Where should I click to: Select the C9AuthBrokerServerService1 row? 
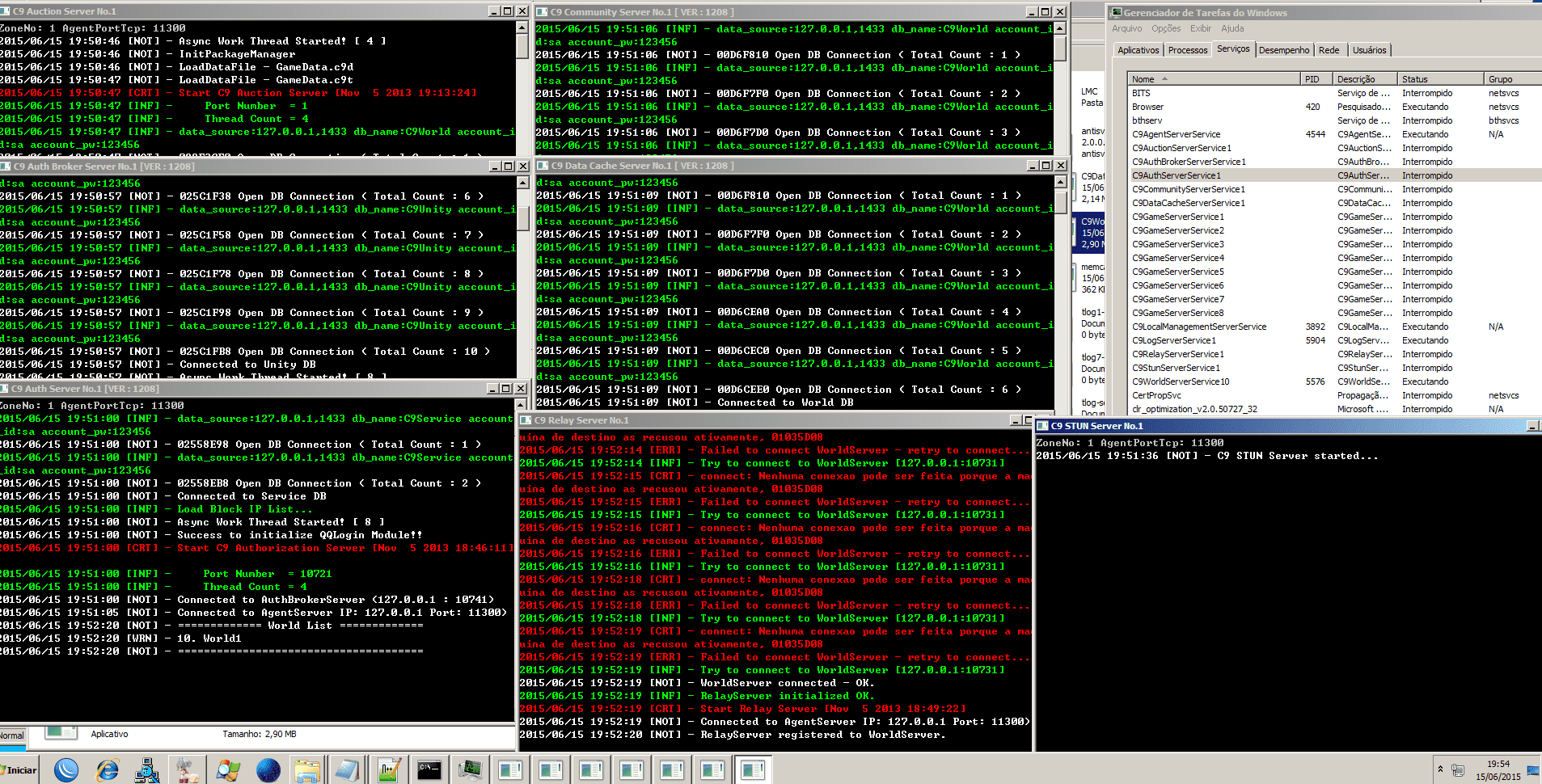tap(1335, 162)
